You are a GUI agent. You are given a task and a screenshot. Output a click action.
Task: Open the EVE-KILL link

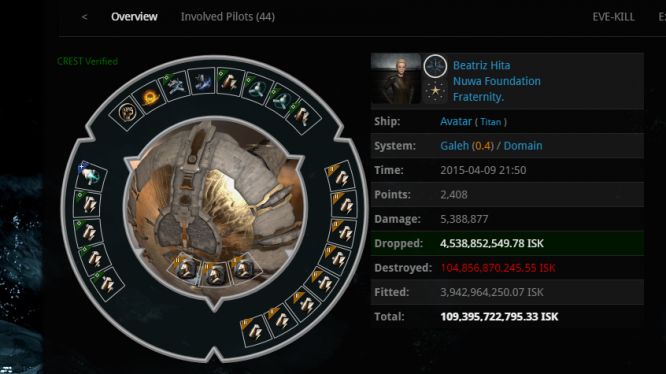613,17
